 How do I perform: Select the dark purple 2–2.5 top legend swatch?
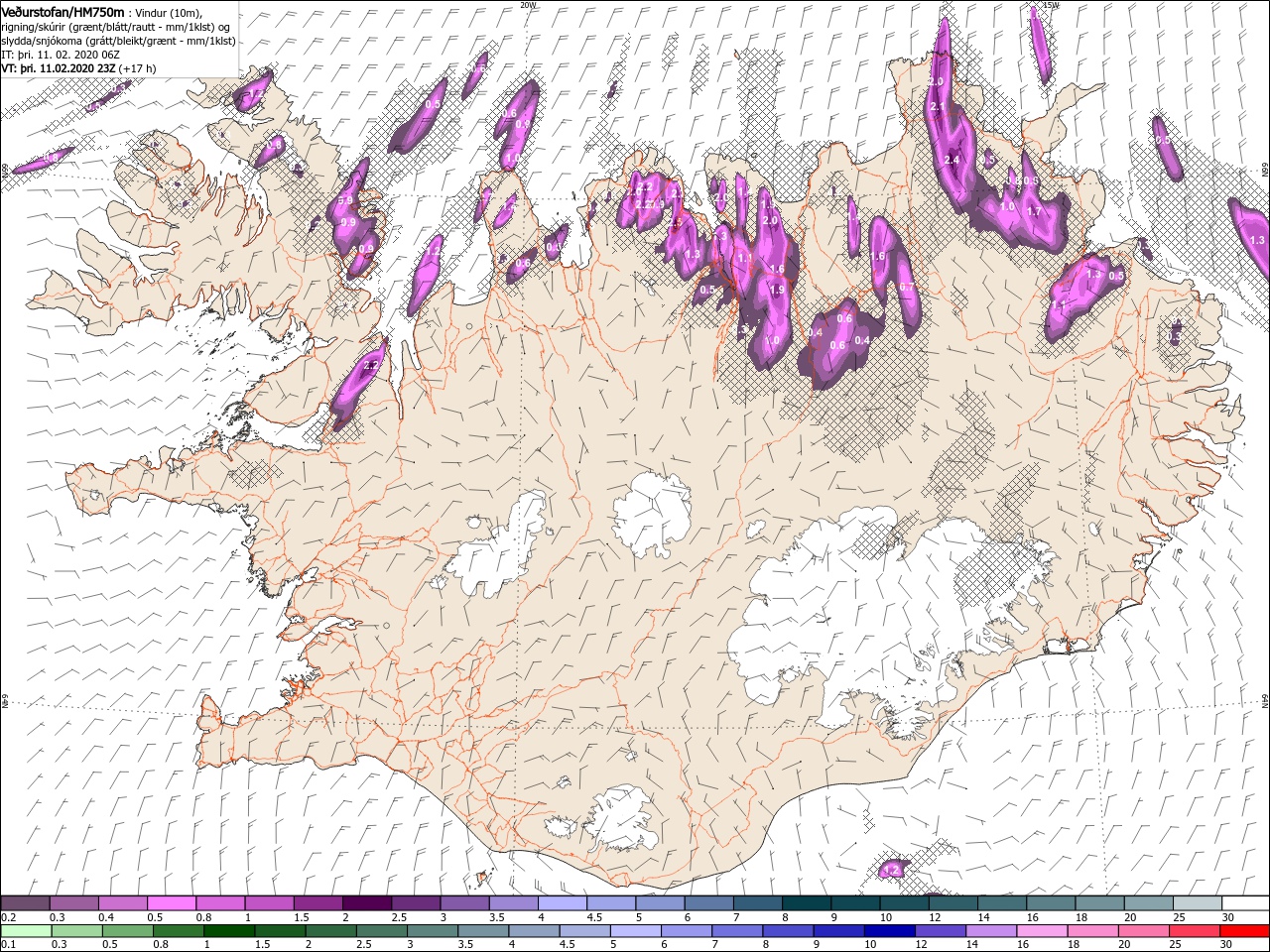click(366, 903)
